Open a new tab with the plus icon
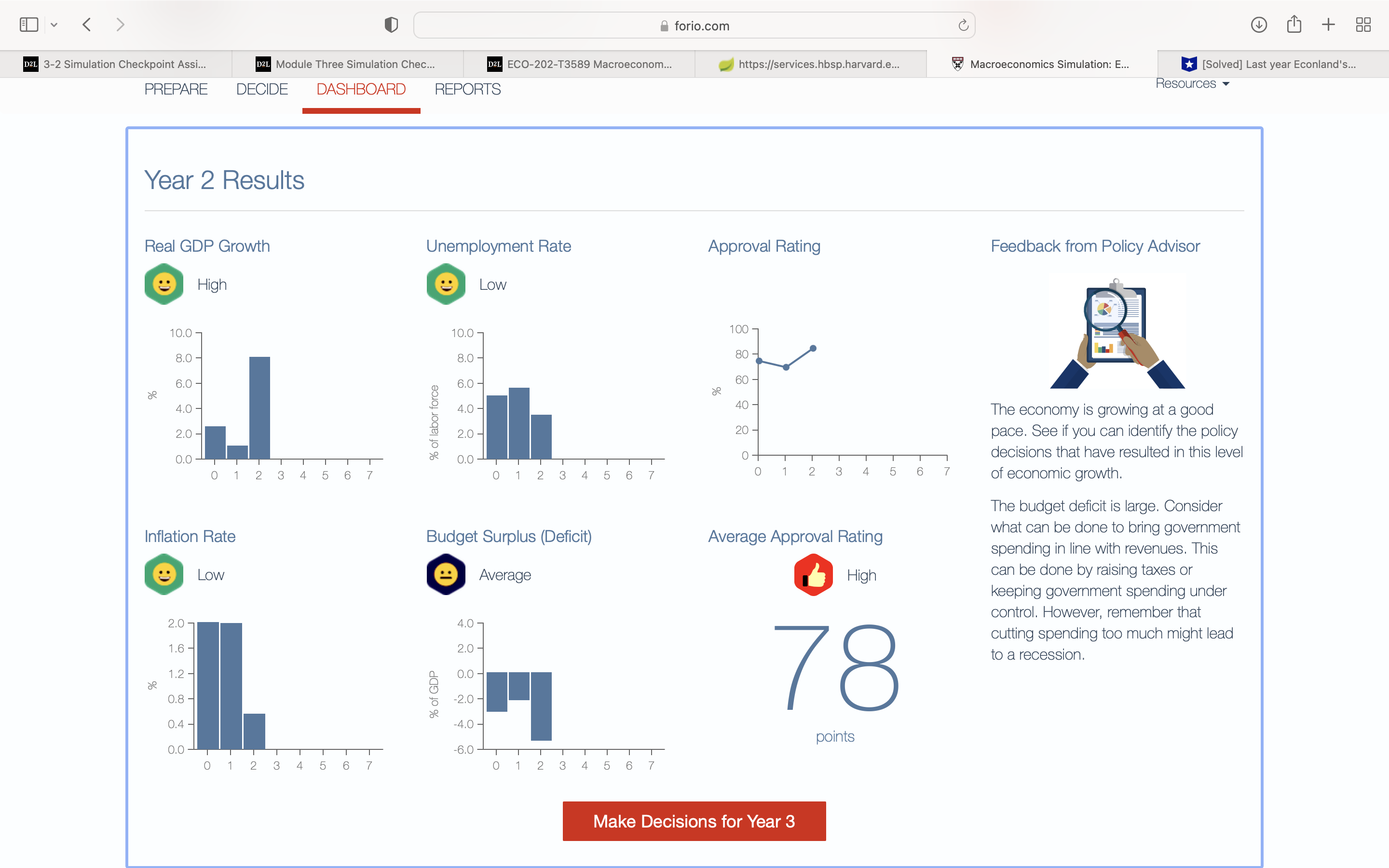 click(x=1328, y=25)
